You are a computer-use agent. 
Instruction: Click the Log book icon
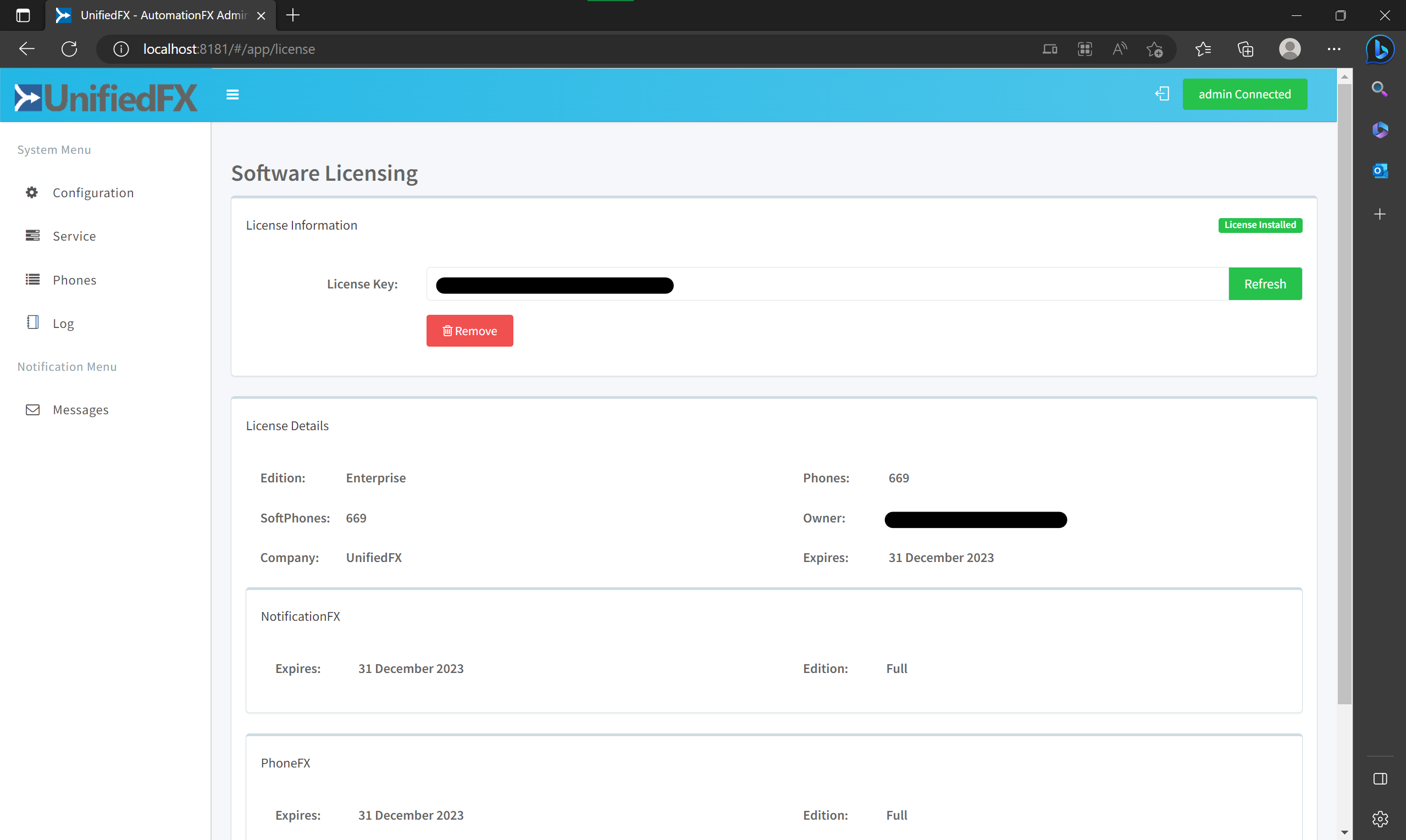click(32, 322)
